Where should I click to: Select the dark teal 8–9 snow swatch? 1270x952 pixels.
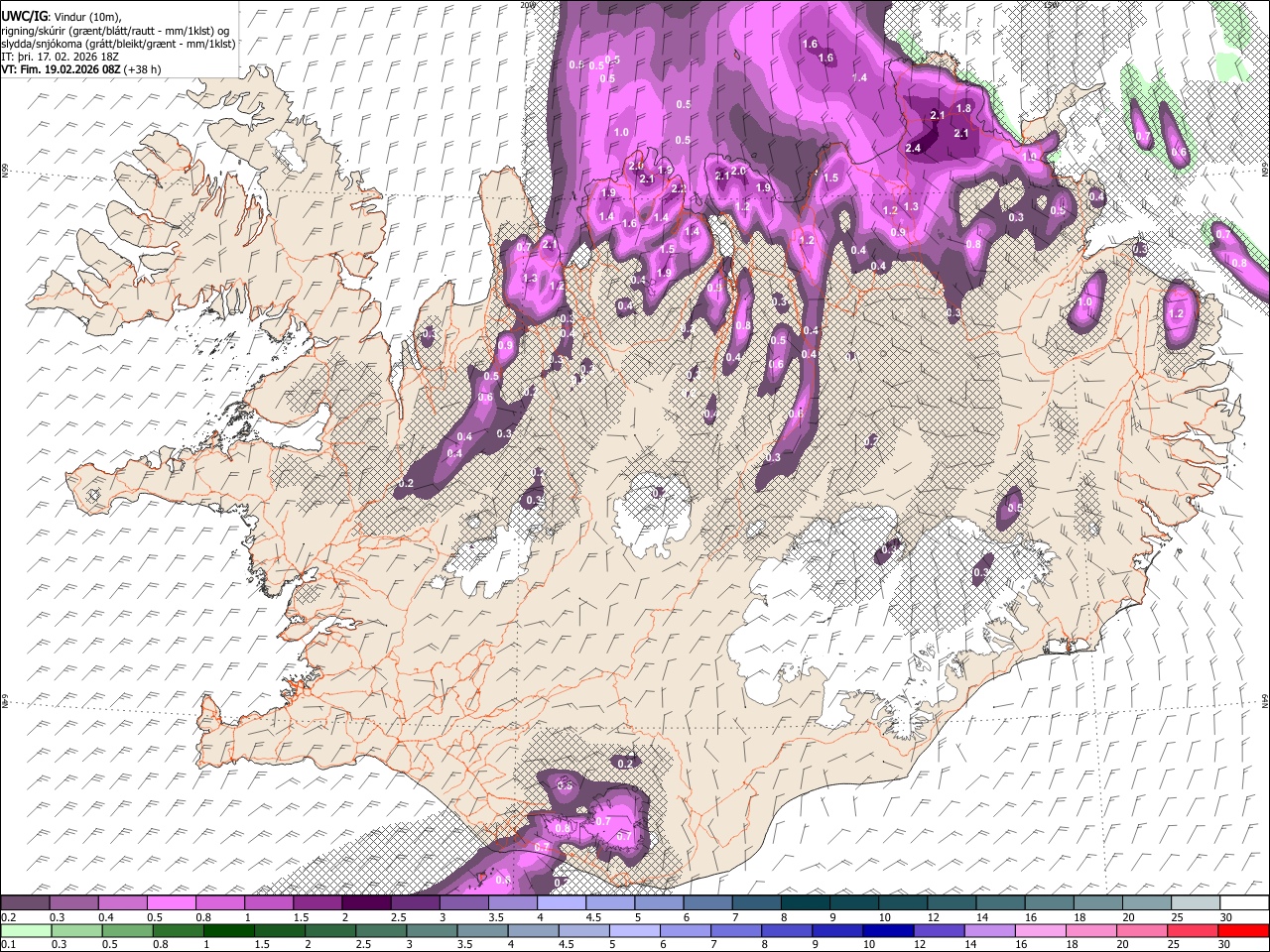click(805, 903)
